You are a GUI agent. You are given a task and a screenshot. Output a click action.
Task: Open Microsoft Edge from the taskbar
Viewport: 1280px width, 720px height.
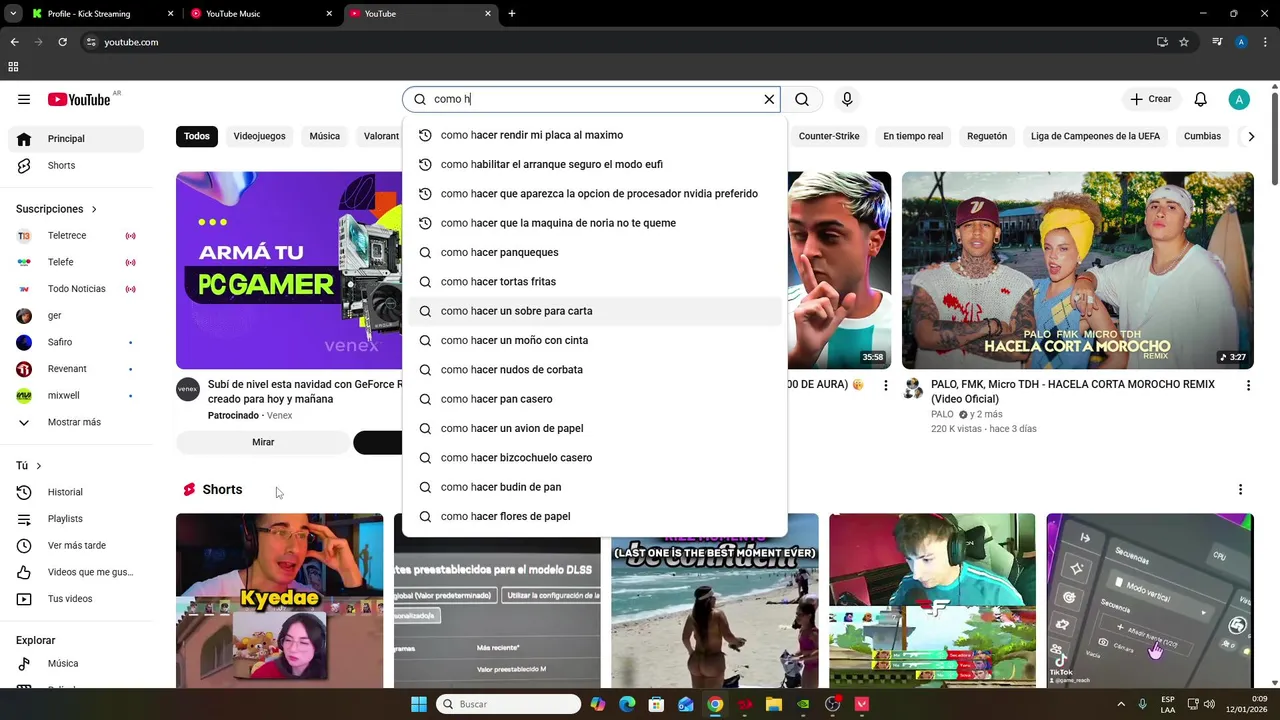tap(627, 704)
